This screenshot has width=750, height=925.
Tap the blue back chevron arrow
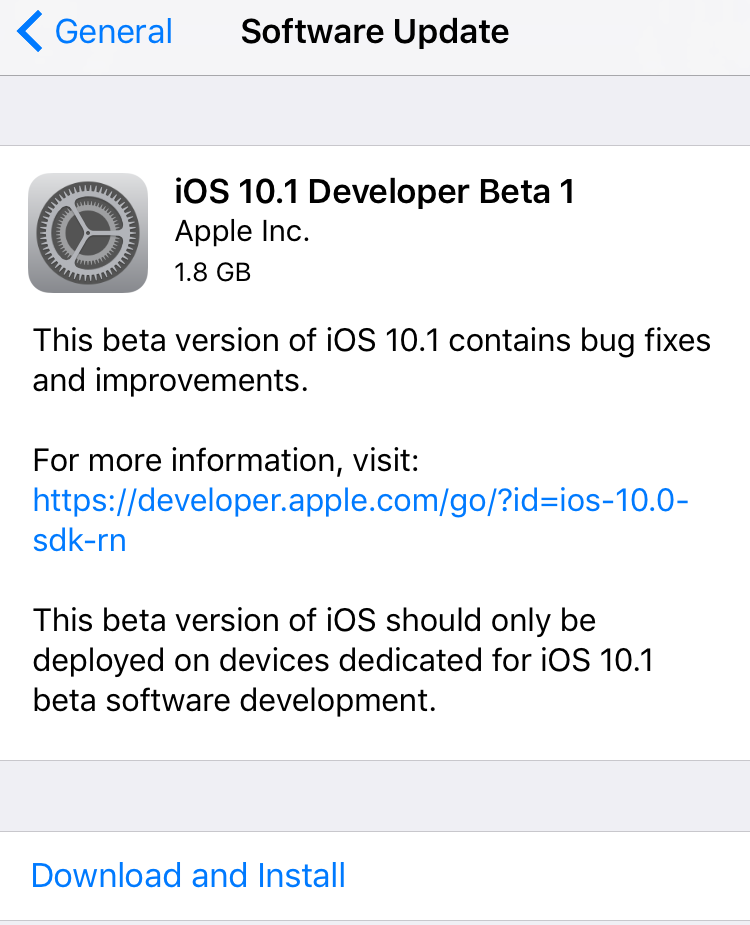click(x=30, y=31)
